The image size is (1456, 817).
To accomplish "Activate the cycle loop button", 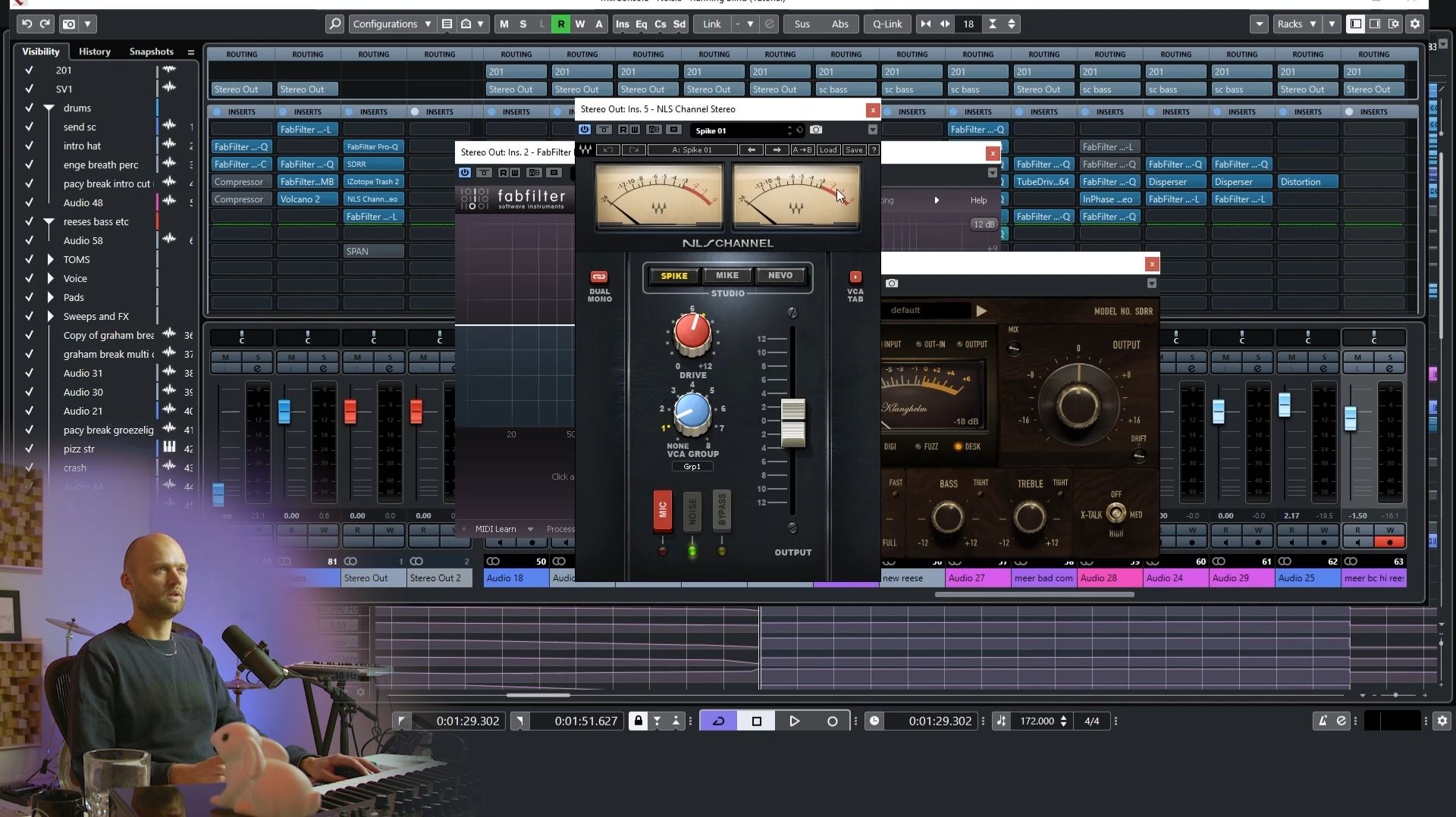I will (x=718, y=722).
